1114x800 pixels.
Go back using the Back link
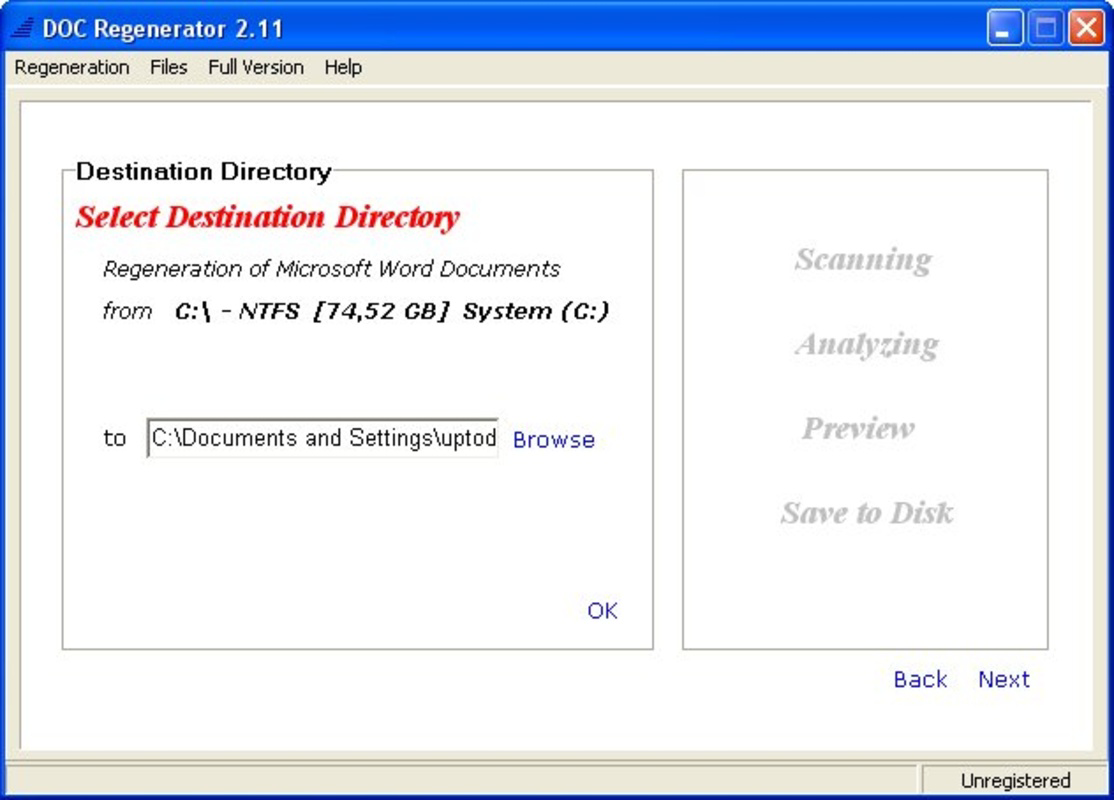[919, 679]
